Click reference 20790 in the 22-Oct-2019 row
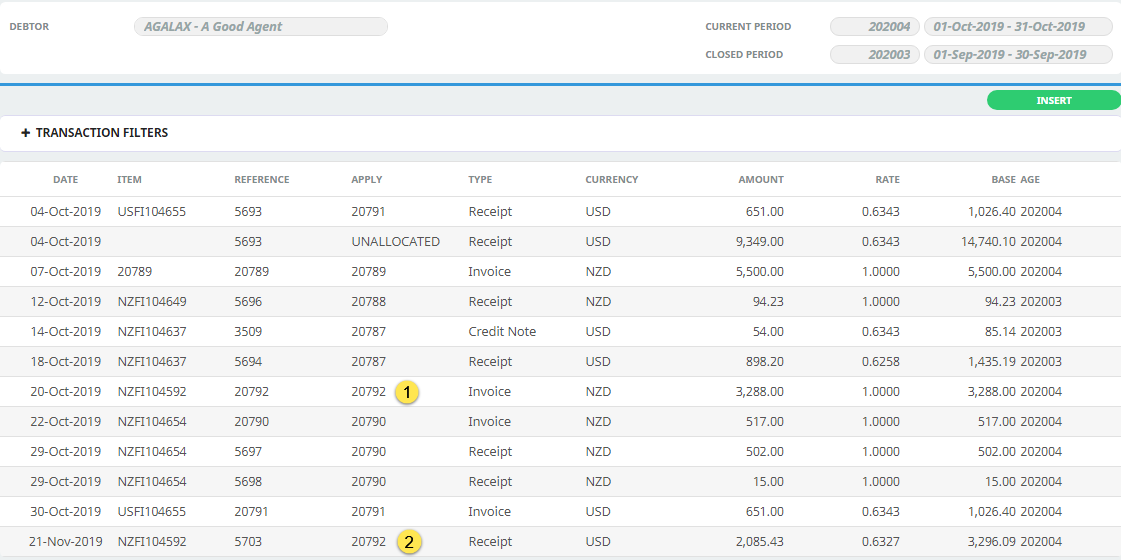The image size is (1121, 560). (x=252, y=422)
